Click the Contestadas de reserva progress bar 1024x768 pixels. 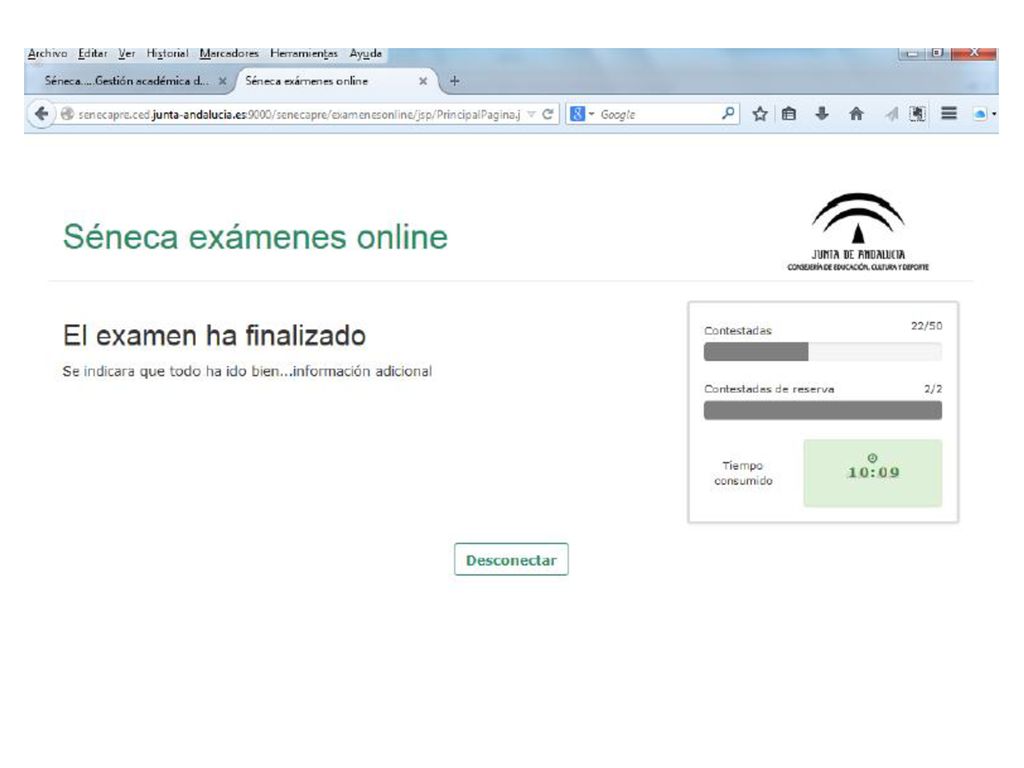(823, 410)
